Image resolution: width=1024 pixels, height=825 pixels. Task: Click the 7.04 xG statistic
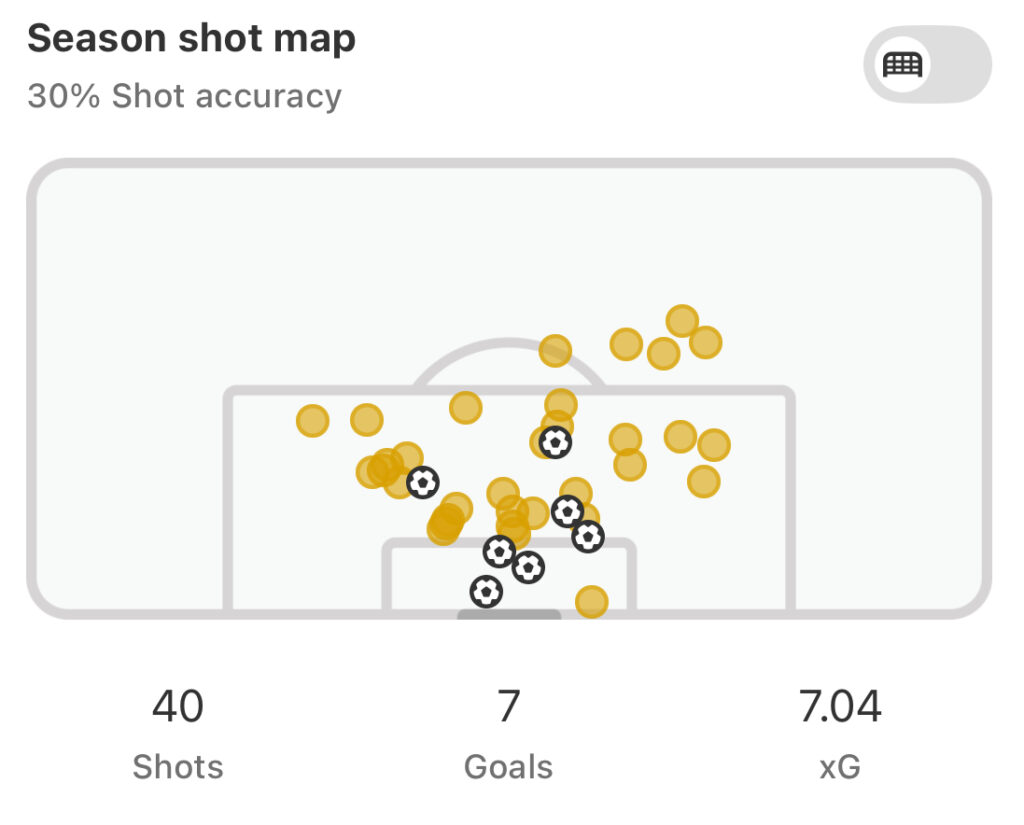(840, 734)
